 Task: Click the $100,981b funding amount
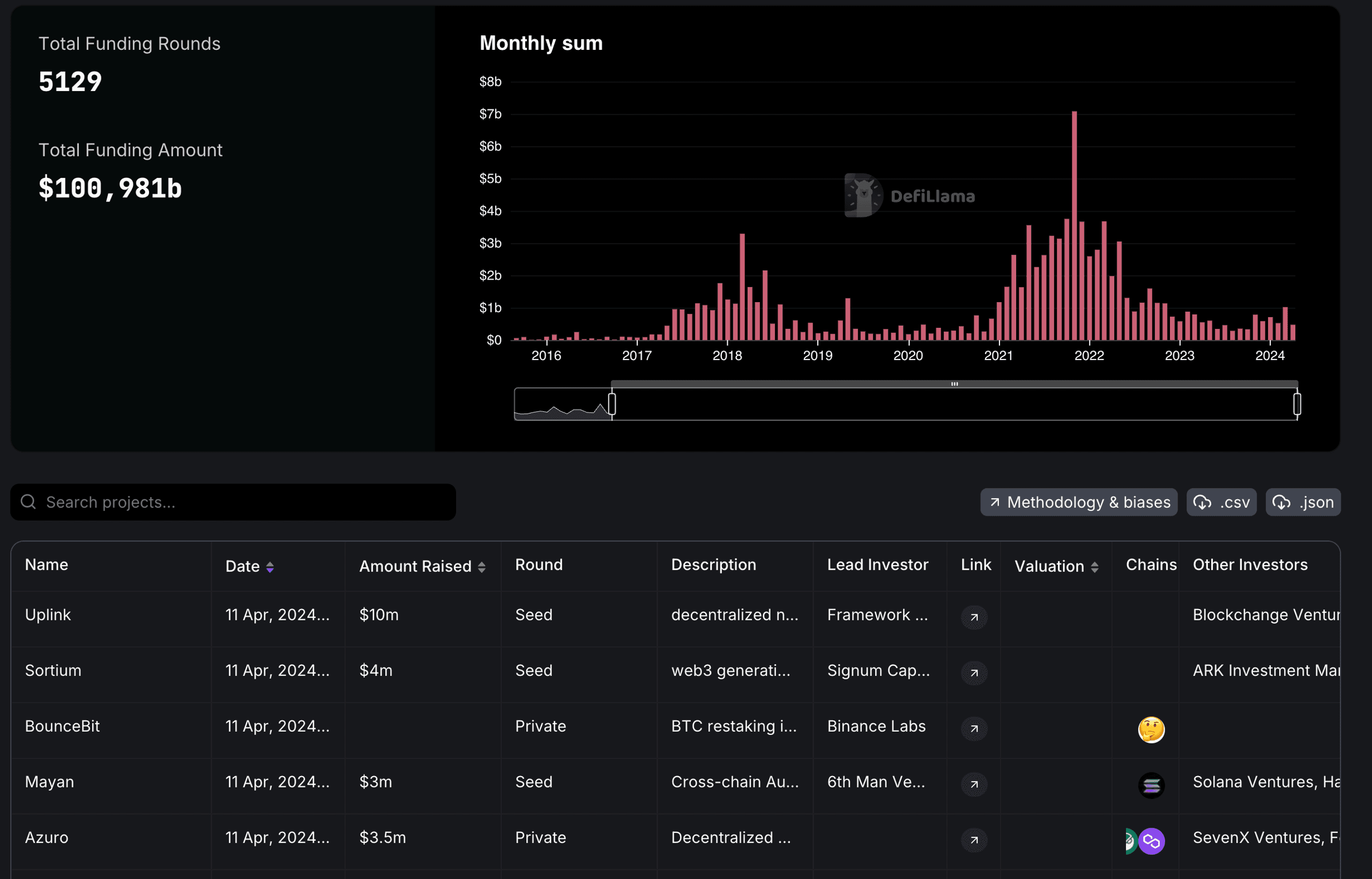pos(110,189)
